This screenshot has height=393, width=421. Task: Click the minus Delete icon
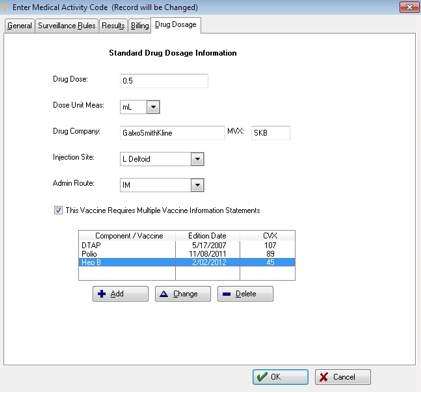[x=227, y=294]
